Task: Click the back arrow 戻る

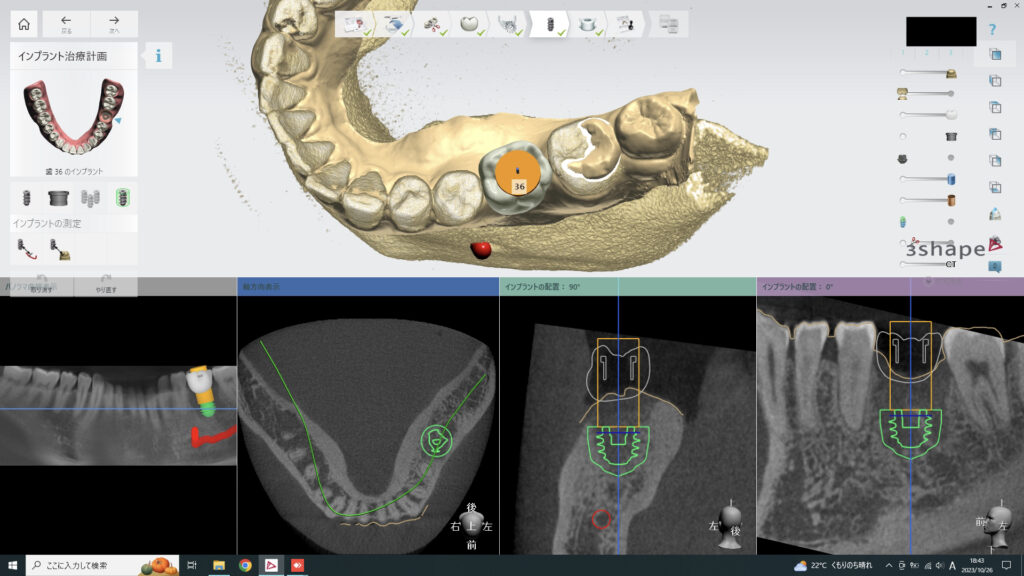Action: tap(66, 24)
